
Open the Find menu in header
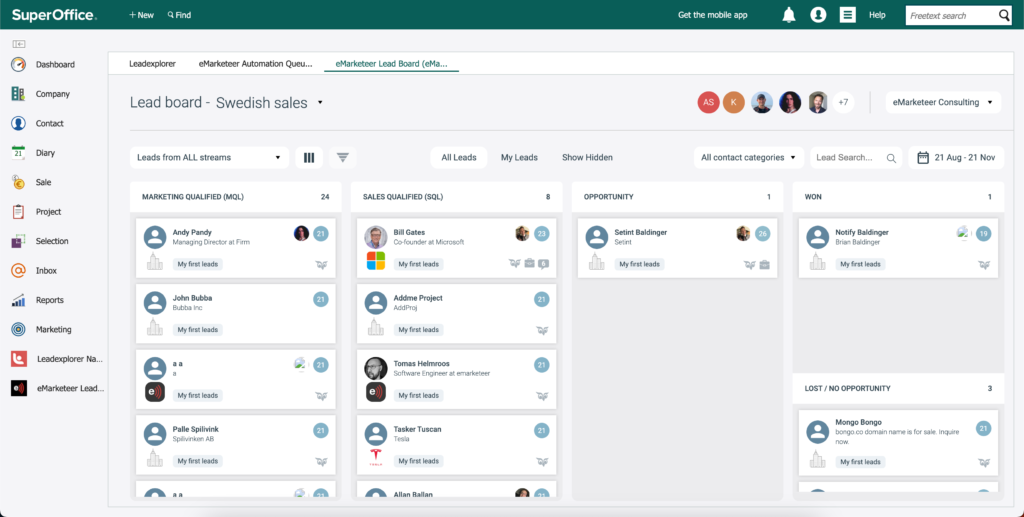coord(179,15)
